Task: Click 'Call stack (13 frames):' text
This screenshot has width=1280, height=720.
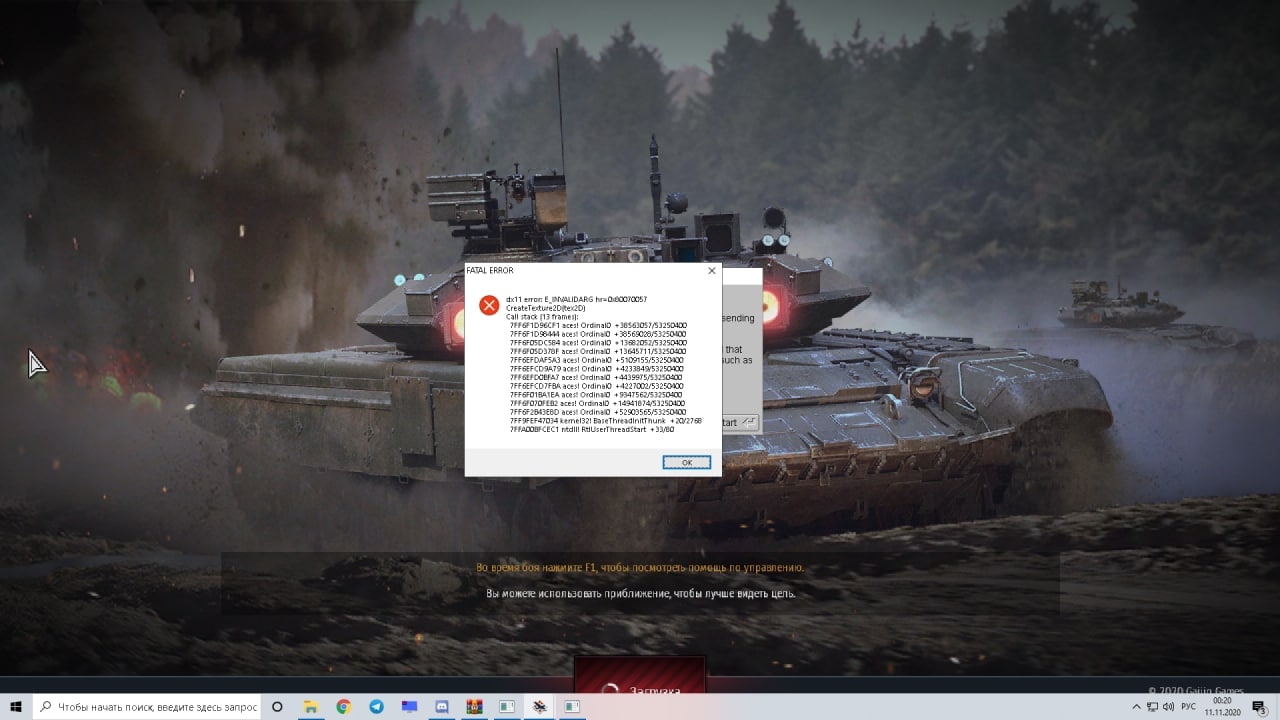Action: [x=542, y=316]
